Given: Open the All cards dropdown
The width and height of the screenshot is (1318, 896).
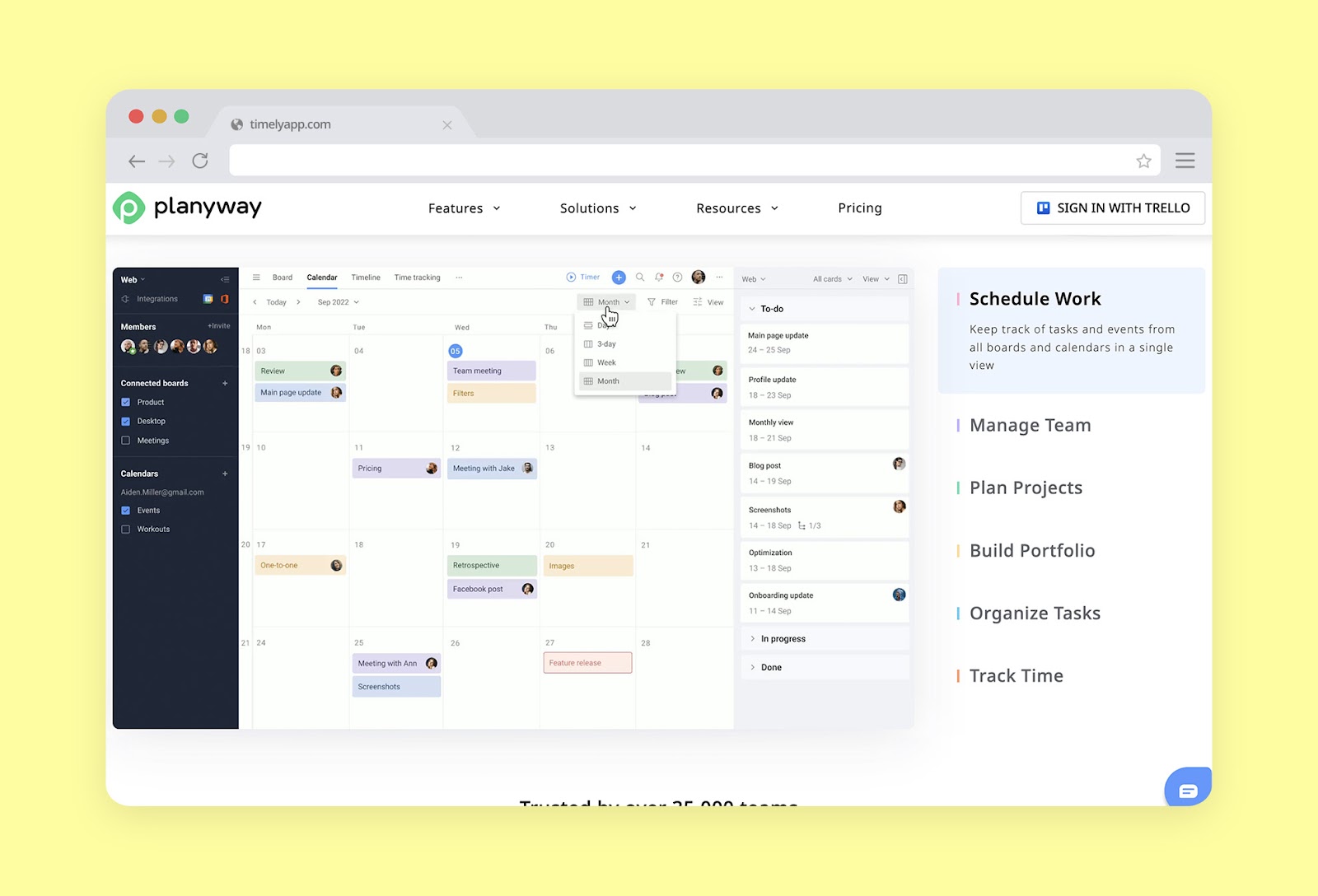Looking at the screenshot, I should click(830, 278).
